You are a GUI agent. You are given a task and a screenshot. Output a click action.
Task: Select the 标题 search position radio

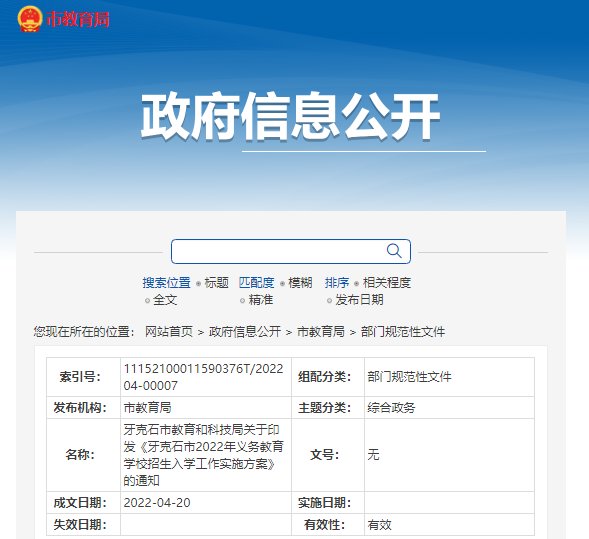click(x=199, y=284)
